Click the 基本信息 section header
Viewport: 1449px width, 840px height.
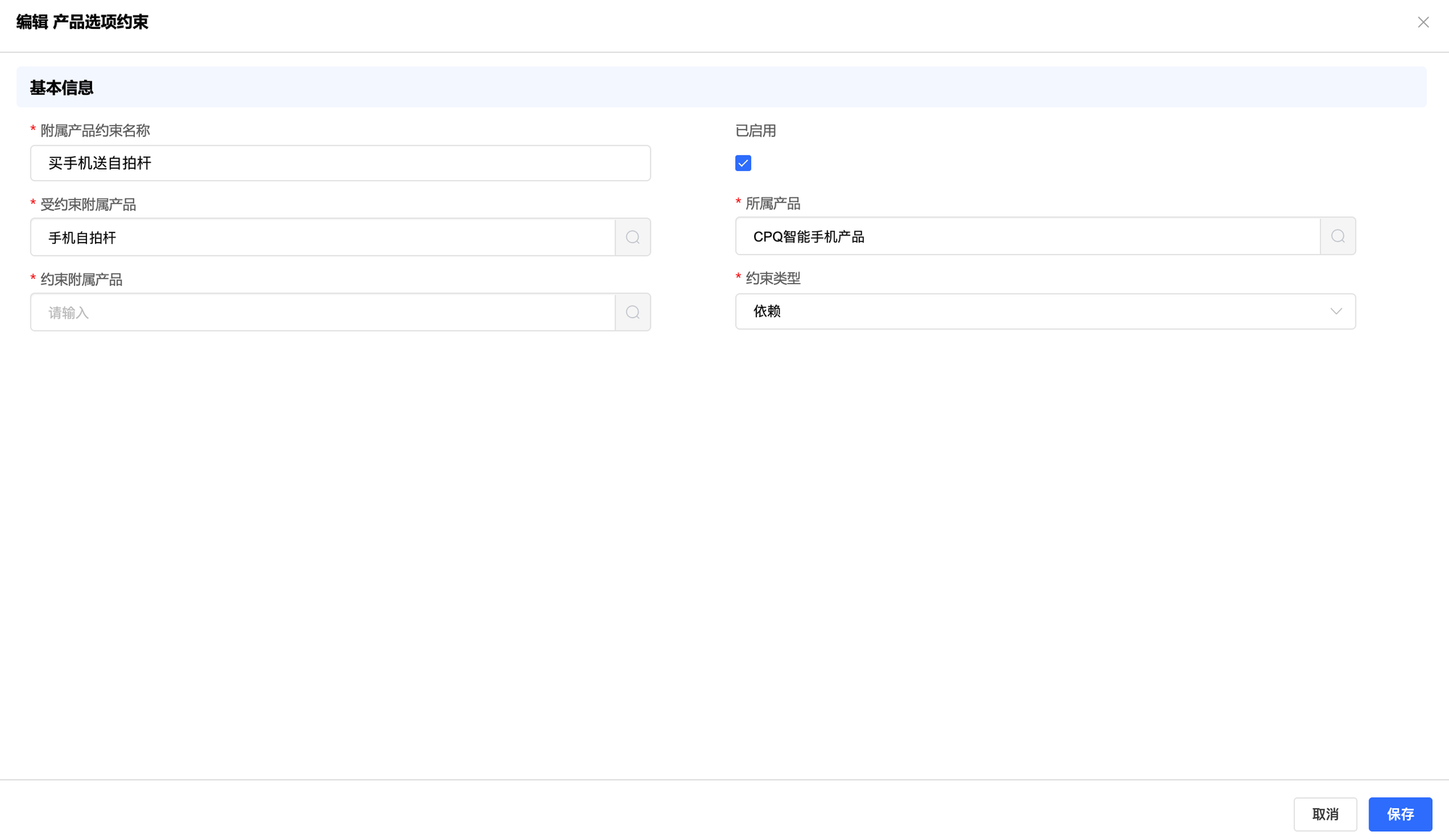coord(62,88)
